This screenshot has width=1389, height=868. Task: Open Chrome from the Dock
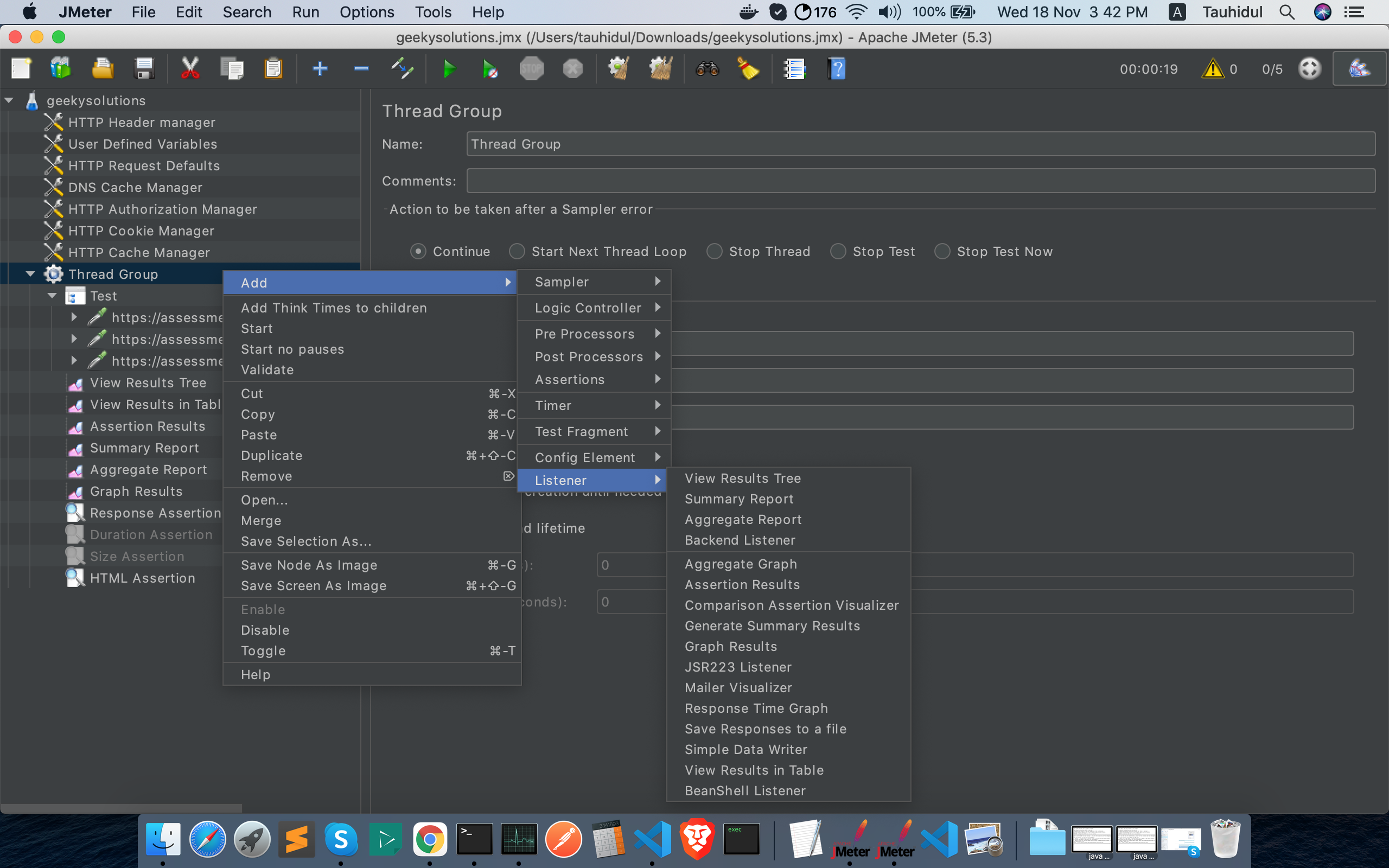click(x=430, y=840)
